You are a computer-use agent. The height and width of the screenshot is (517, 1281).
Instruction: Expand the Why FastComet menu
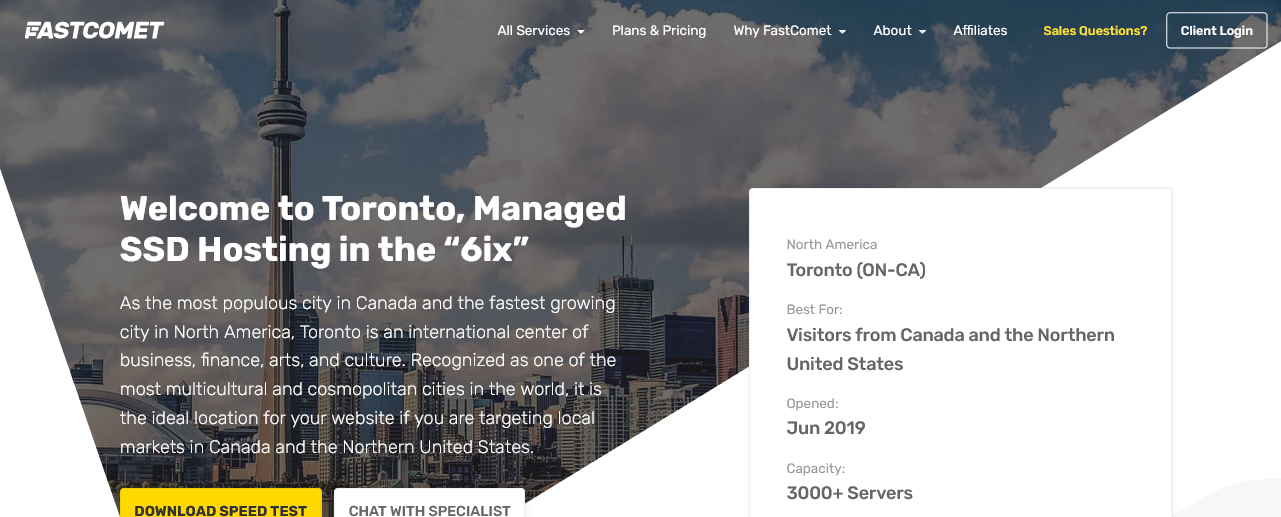tap(789, 31)
